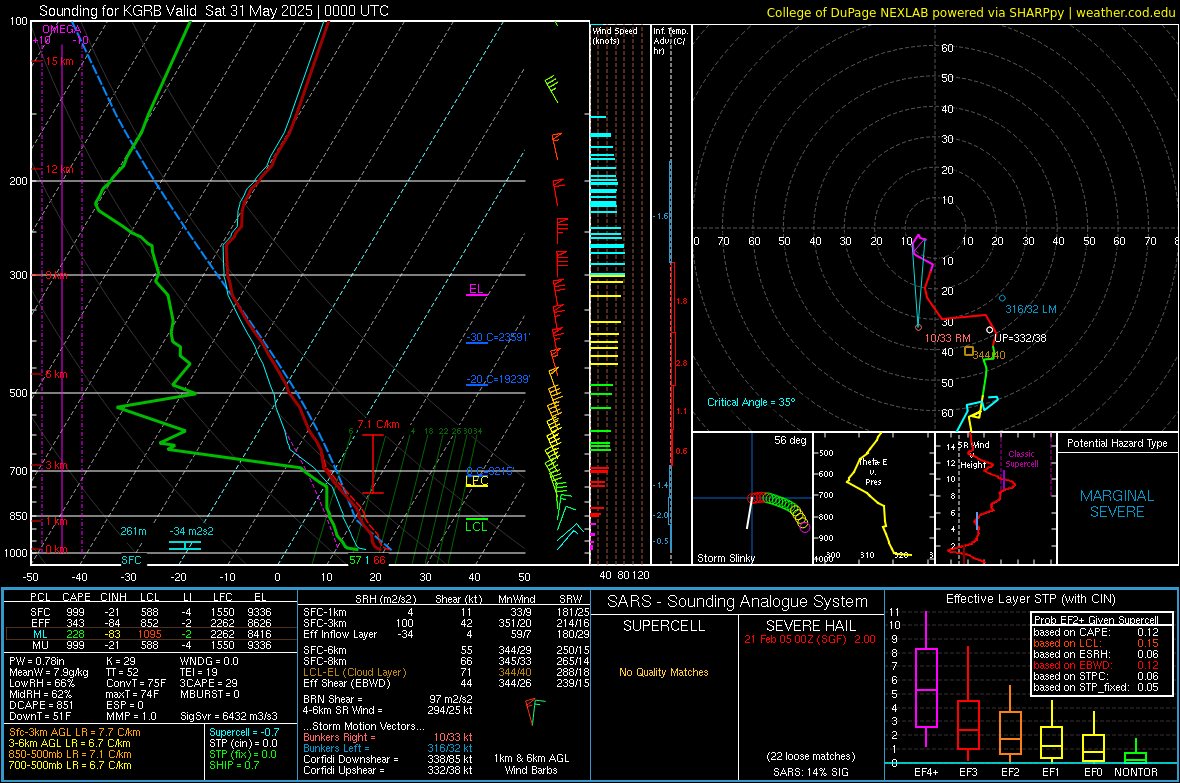
Task: Click the 'SARS: 14% SIG' text
Action: pyautogui.click(x=810, y=772)
